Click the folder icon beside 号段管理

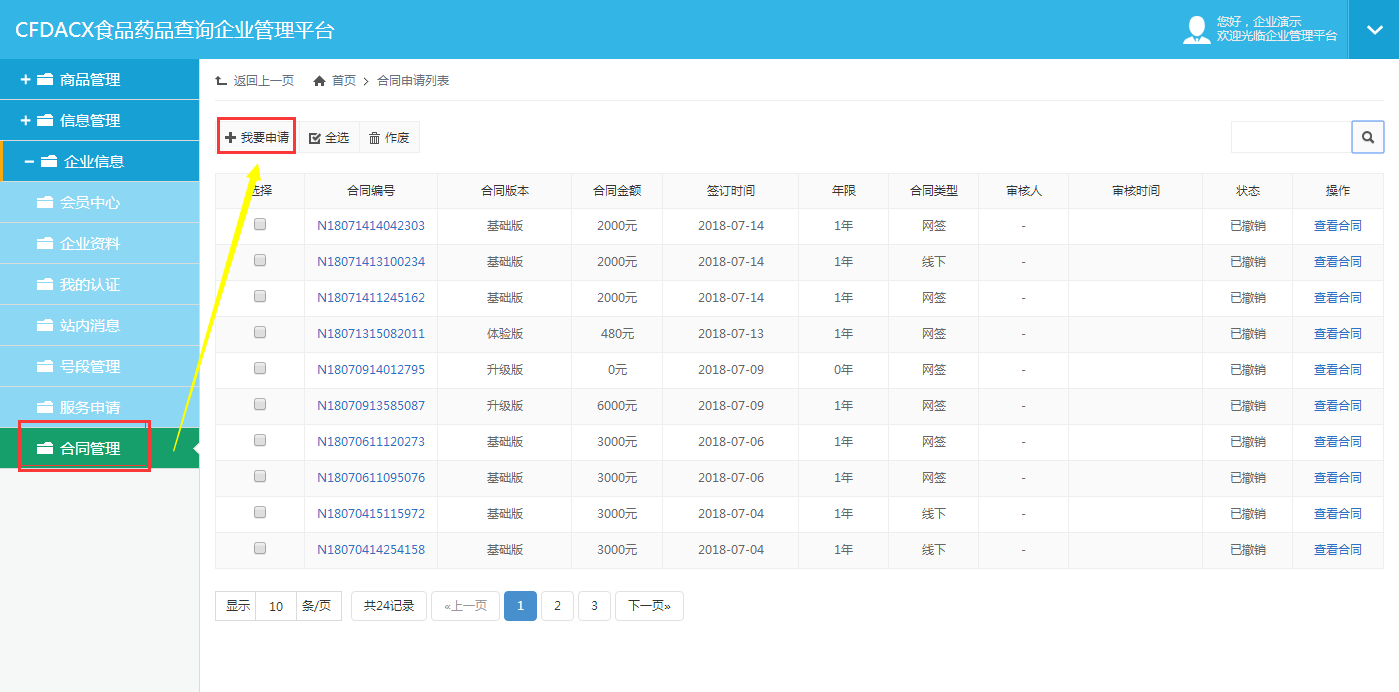[x=44, y=366]
